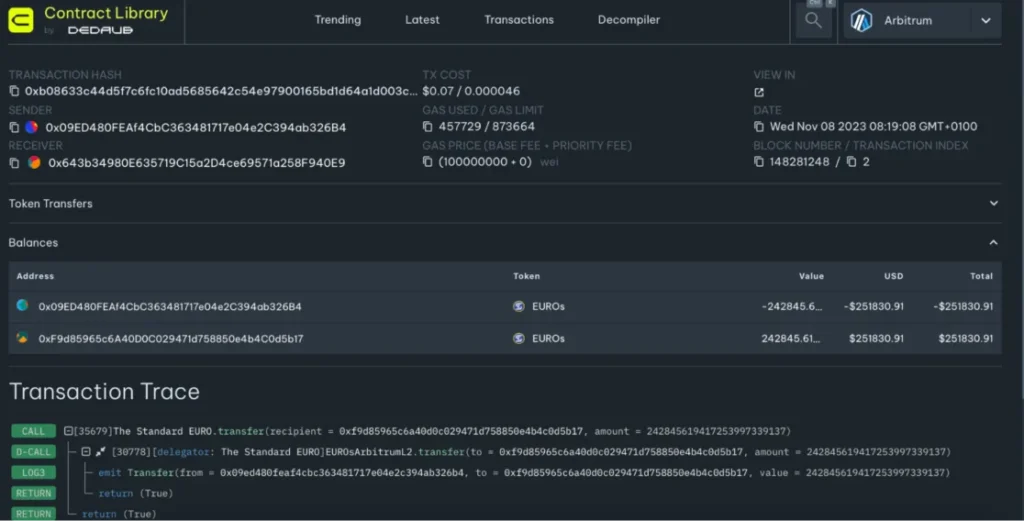The image size is (1024, 521).
Task: Copy the gas used value
Action: coord(428,127)
